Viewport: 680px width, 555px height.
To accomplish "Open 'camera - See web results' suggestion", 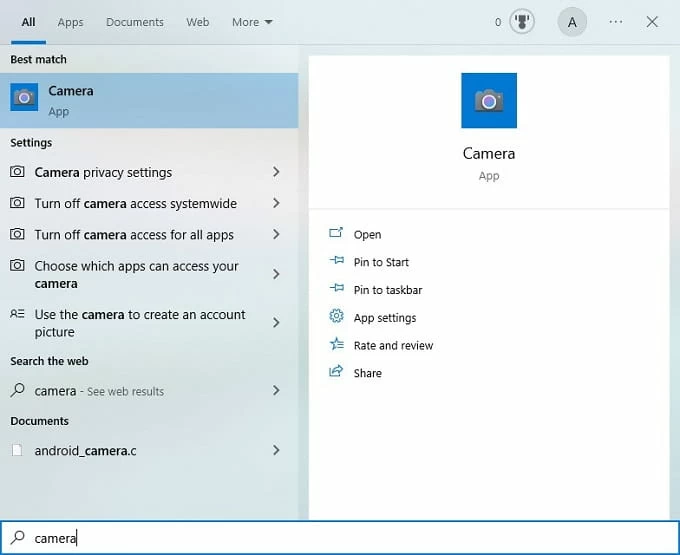I will pos(100,391).
